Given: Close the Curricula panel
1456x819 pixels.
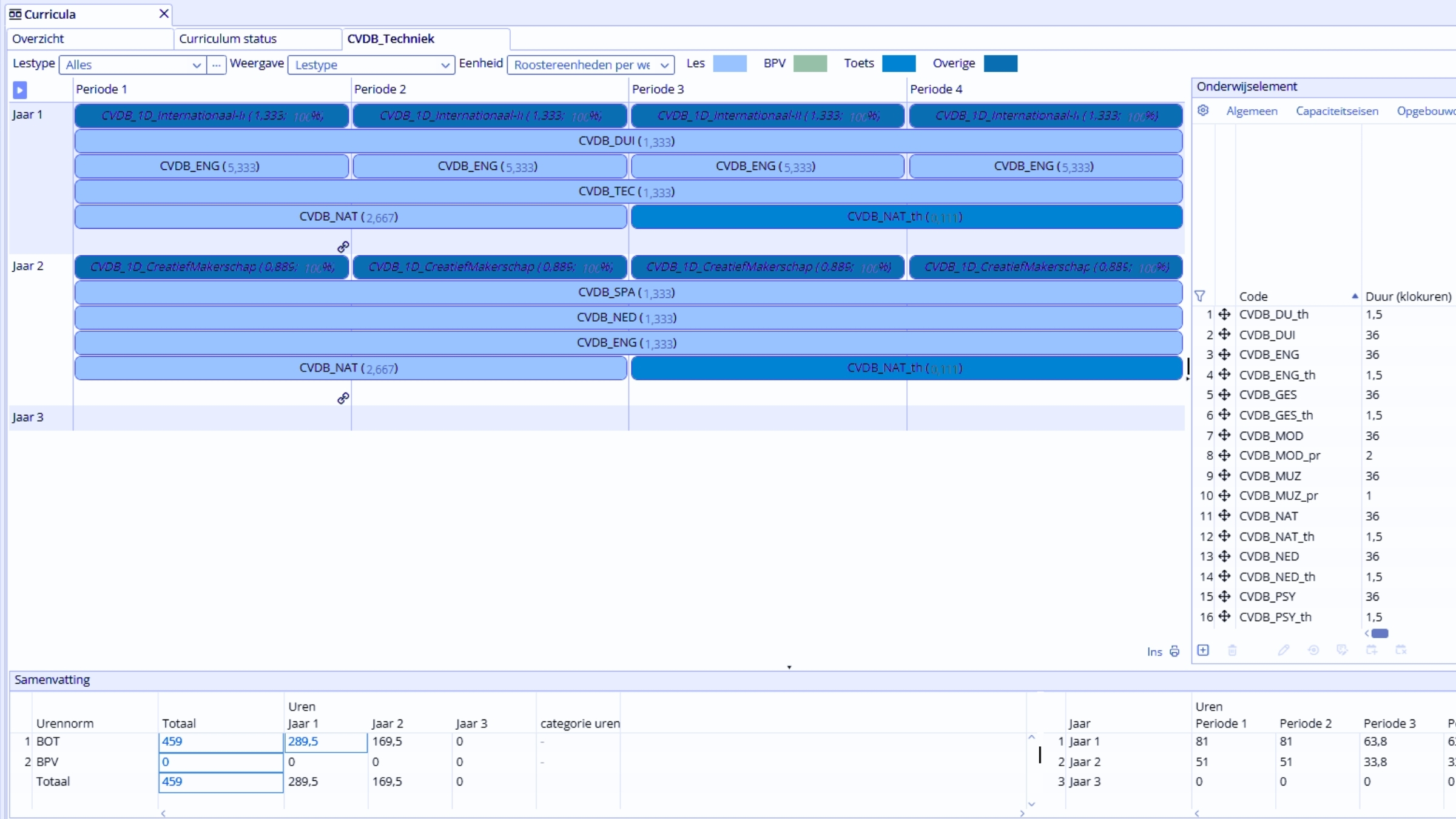Looking at the screenshot, I should 164,13.
